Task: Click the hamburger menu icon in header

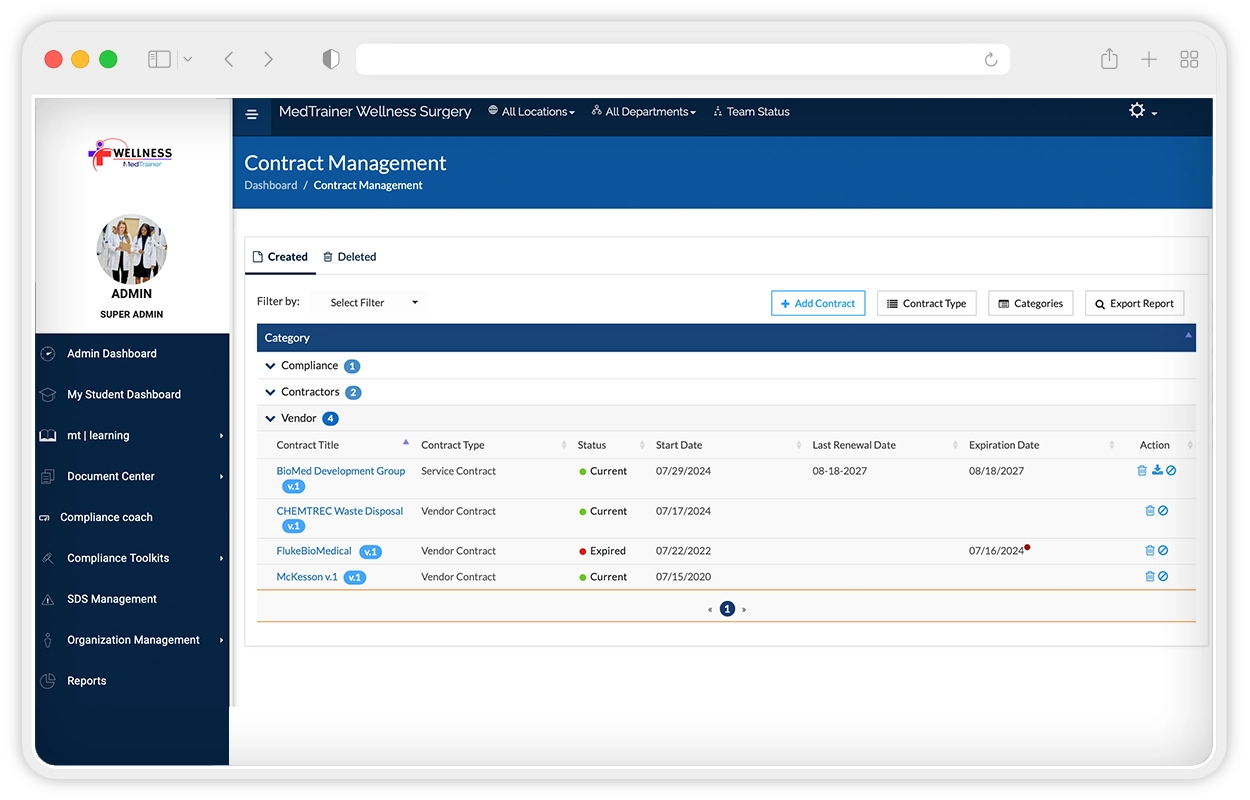Action: pyautogui.click(x=252, y=114)
